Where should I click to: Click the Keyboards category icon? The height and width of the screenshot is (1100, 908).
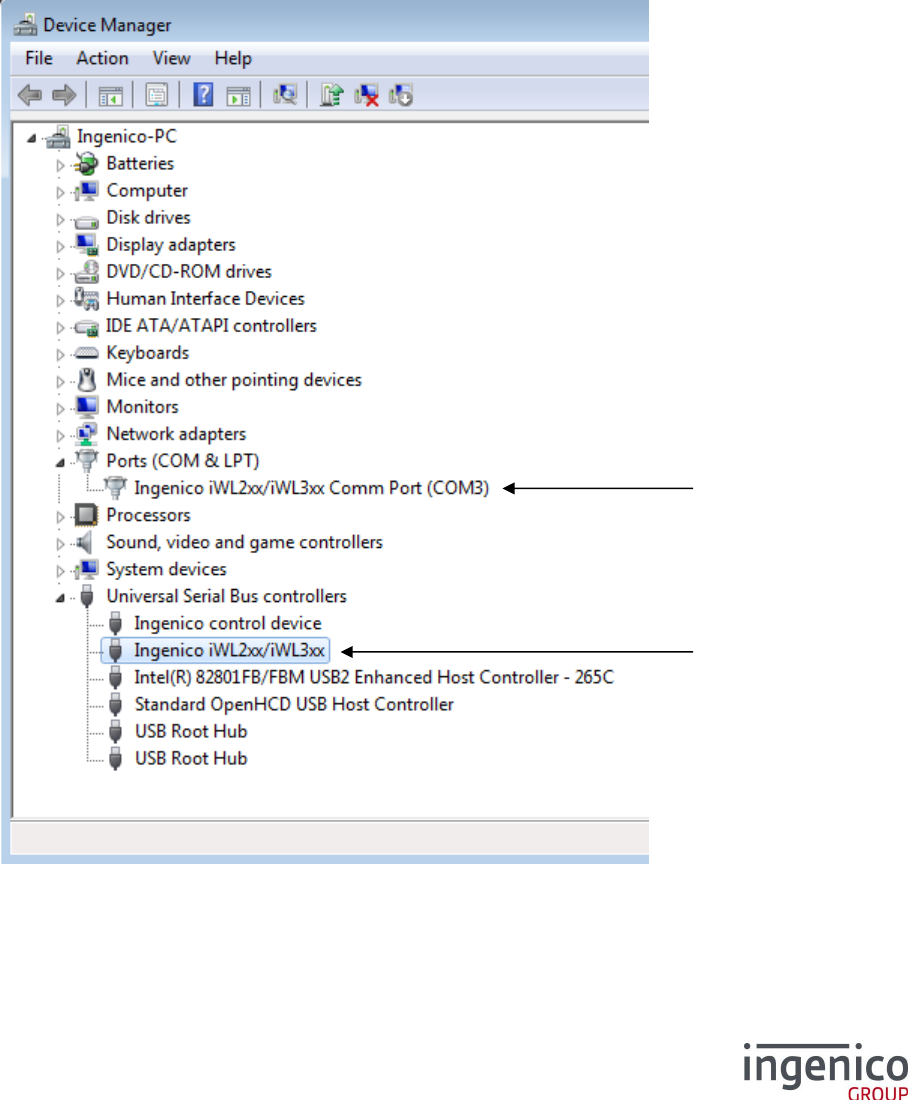pyautogui.click(x=86, y=353)
